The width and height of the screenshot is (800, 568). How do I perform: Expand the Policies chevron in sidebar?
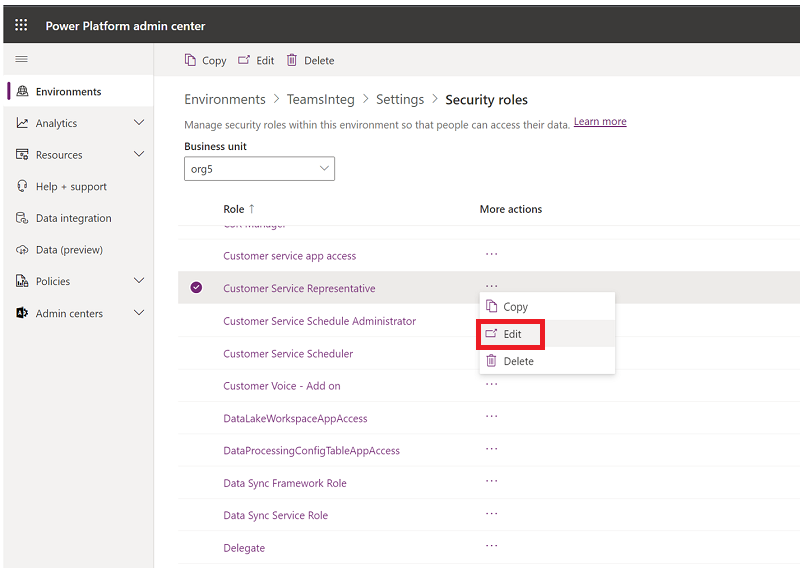(139, 281)
